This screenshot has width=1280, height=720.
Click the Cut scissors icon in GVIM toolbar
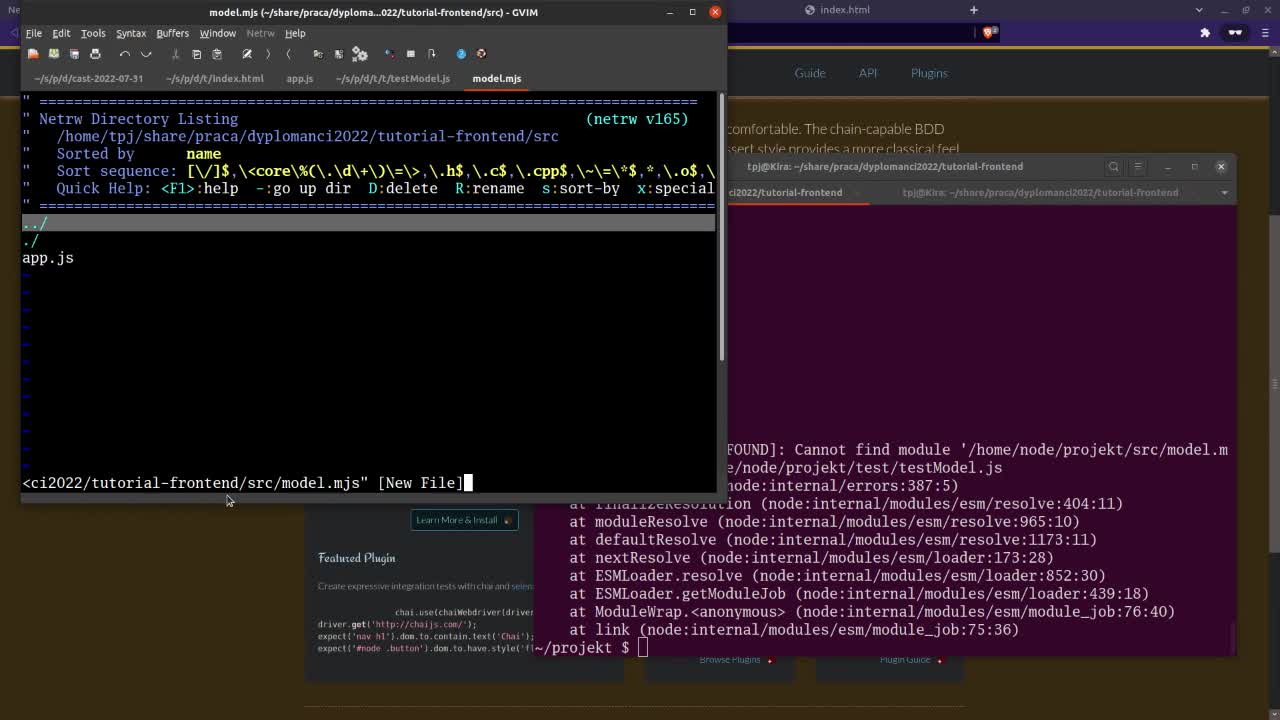tap(176, 54)
